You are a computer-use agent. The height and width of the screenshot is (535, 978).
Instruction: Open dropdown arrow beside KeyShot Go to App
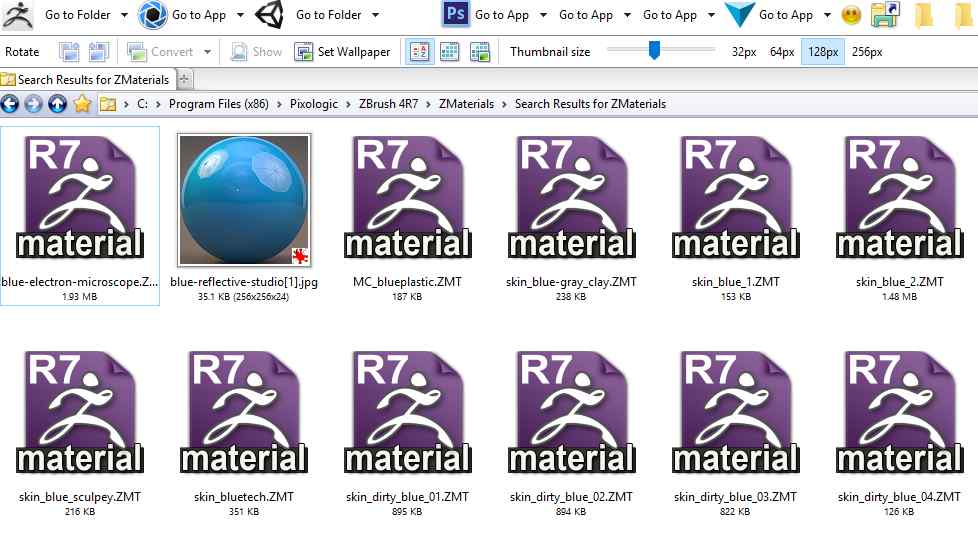[x=241, y=15]
